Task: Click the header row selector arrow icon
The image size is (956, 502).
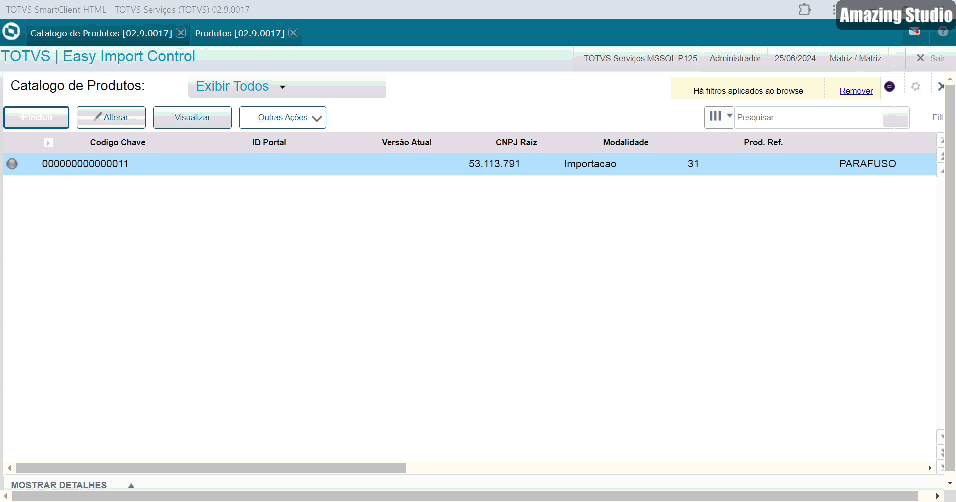Action: 48,143
